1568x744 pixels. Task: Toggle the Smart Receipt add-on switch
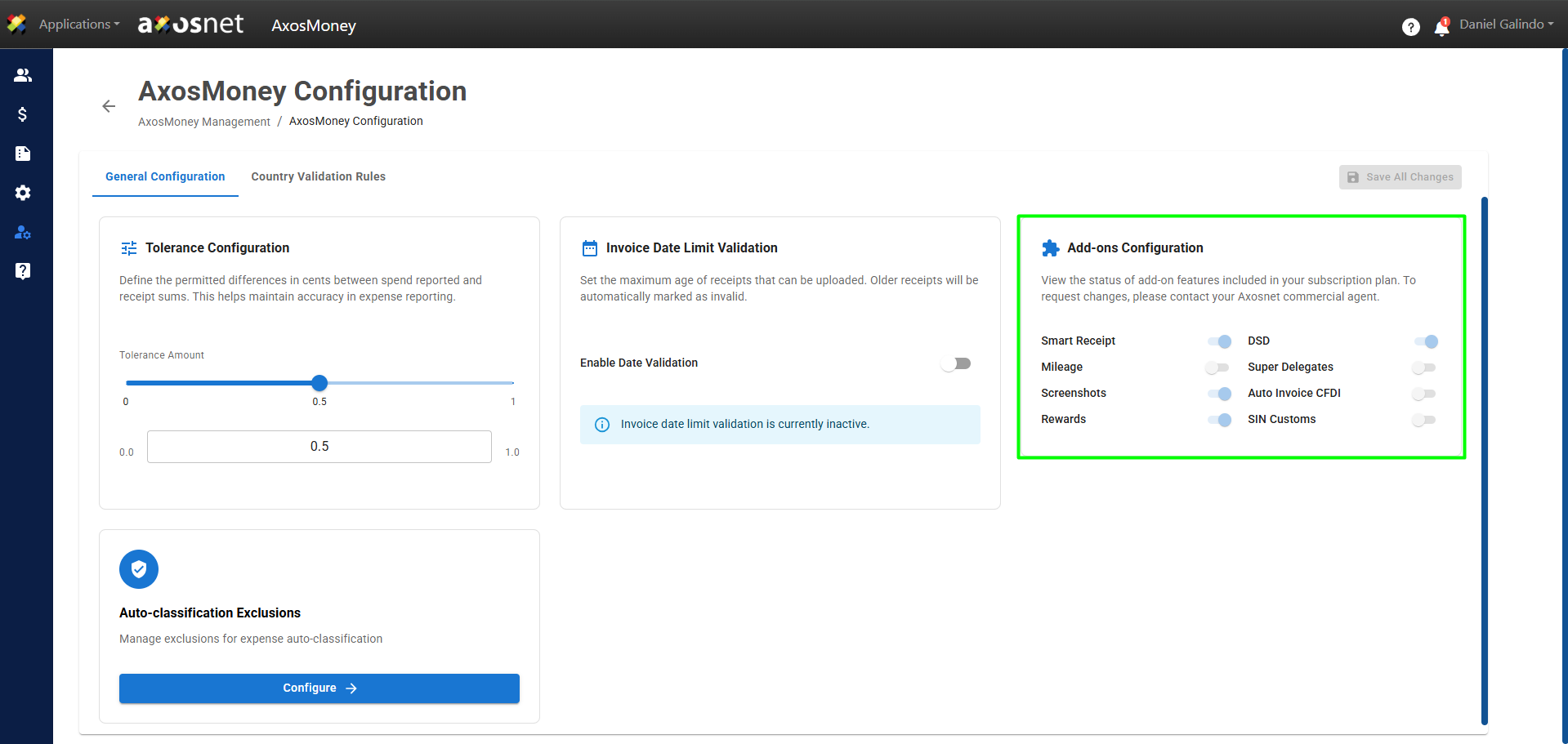click(x=1220, y=341)
